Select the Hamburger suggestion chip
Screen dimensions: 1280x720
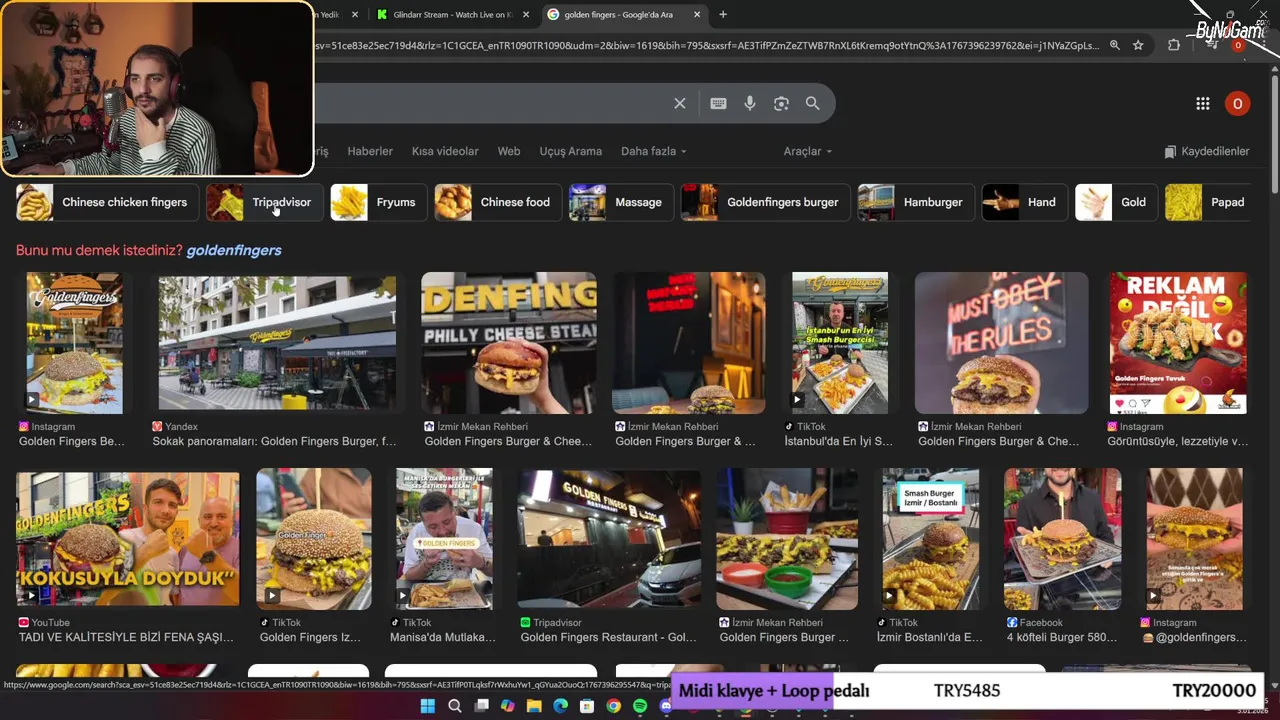coord(916,202)
